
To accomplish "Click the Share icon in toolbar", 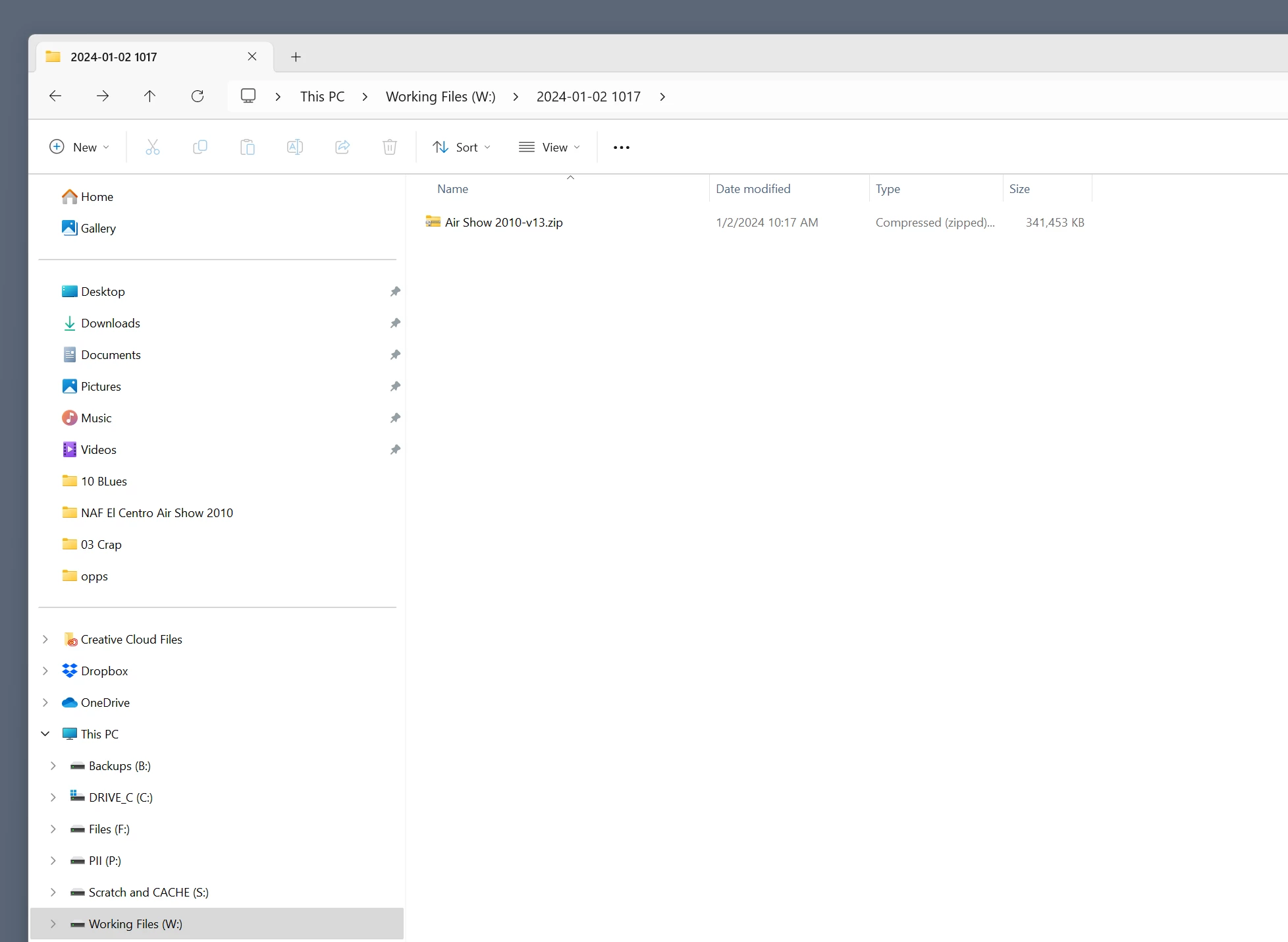I will point(342,147).
